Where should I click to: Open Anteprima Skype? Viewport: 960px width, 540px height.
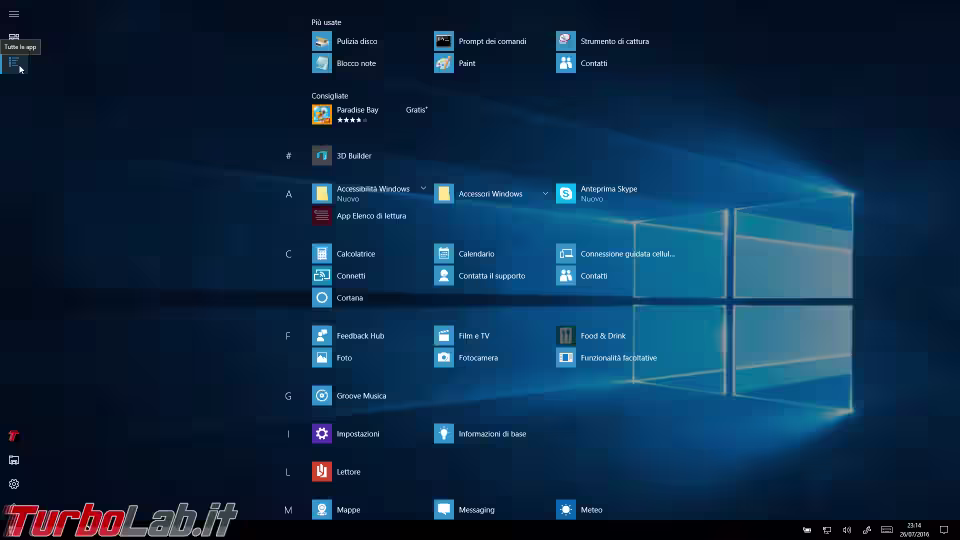(x=597, y=193)
